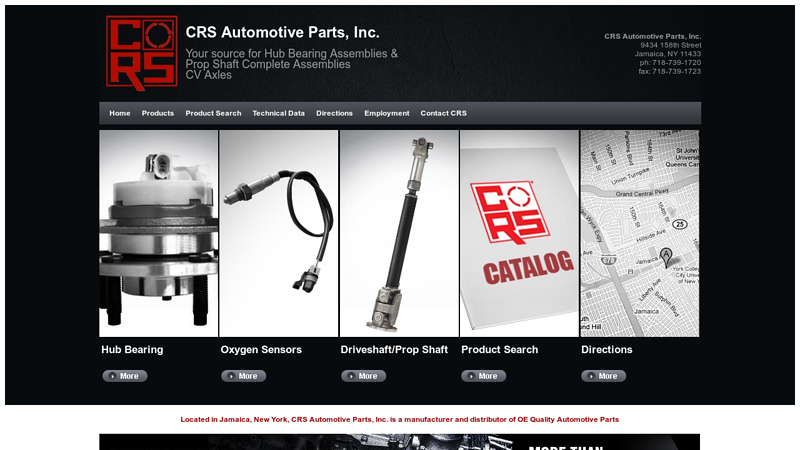
Task: Click the Product Search heading below catalog
Action: coord(499,349)
